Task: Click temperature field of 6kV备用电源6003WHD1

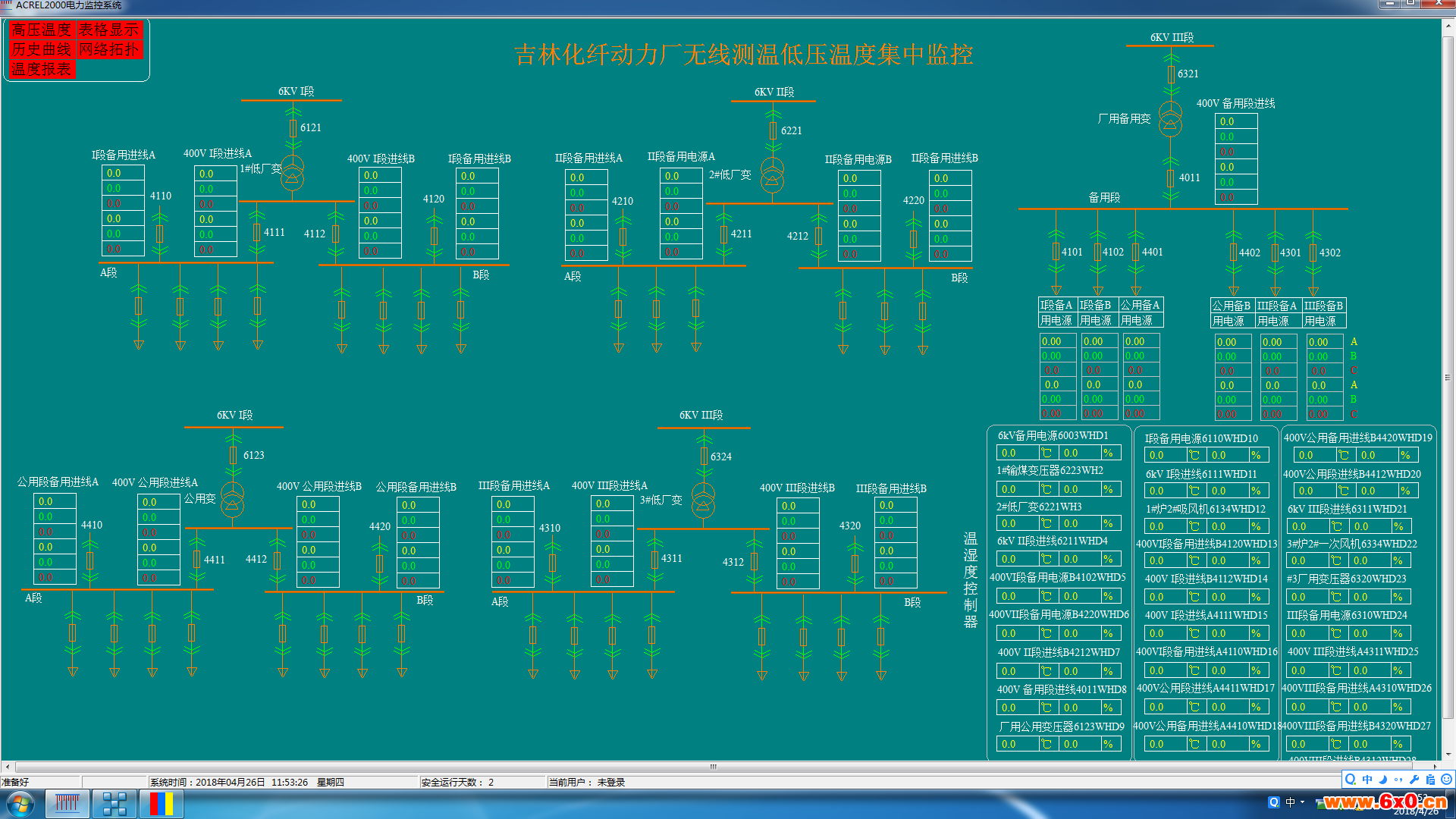Action: click(1016, 453)
